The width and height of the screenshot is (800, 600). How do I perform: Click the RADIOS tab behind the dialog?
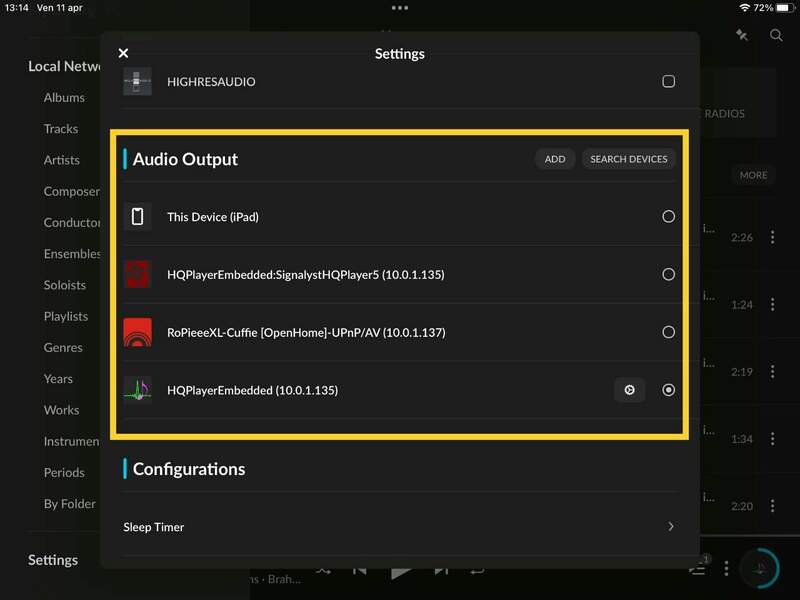click(x=724, y=114)
